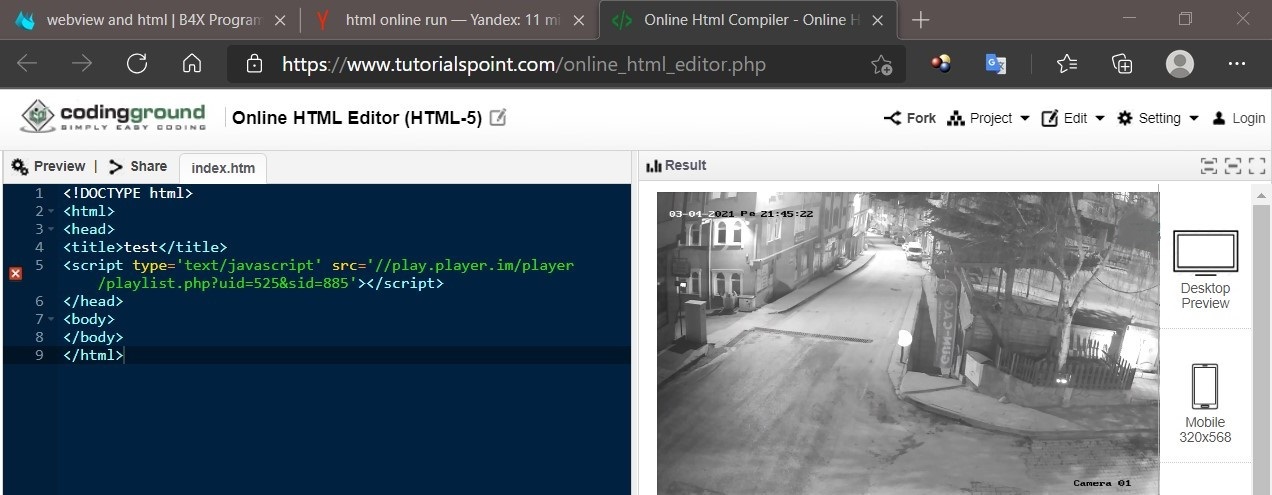Click the browser forward button
This screenshot has width=1272, height=495.
(82, 64)
